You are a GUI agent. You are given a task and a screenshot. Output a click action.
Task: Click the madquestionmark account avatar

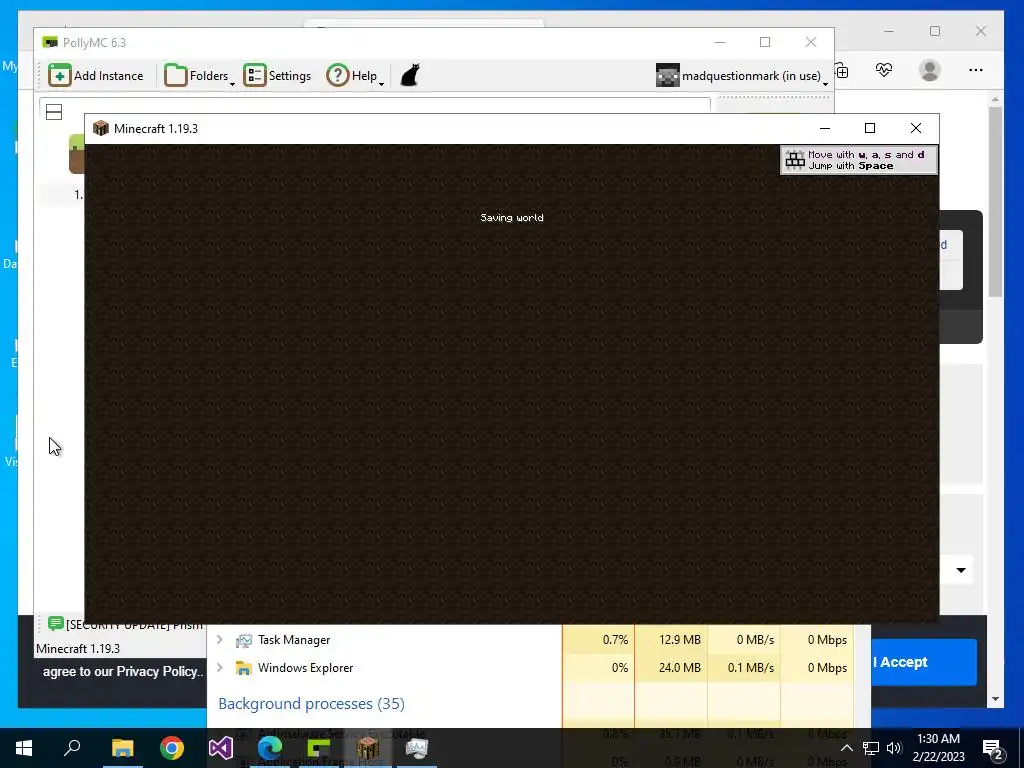pos(667,76)
